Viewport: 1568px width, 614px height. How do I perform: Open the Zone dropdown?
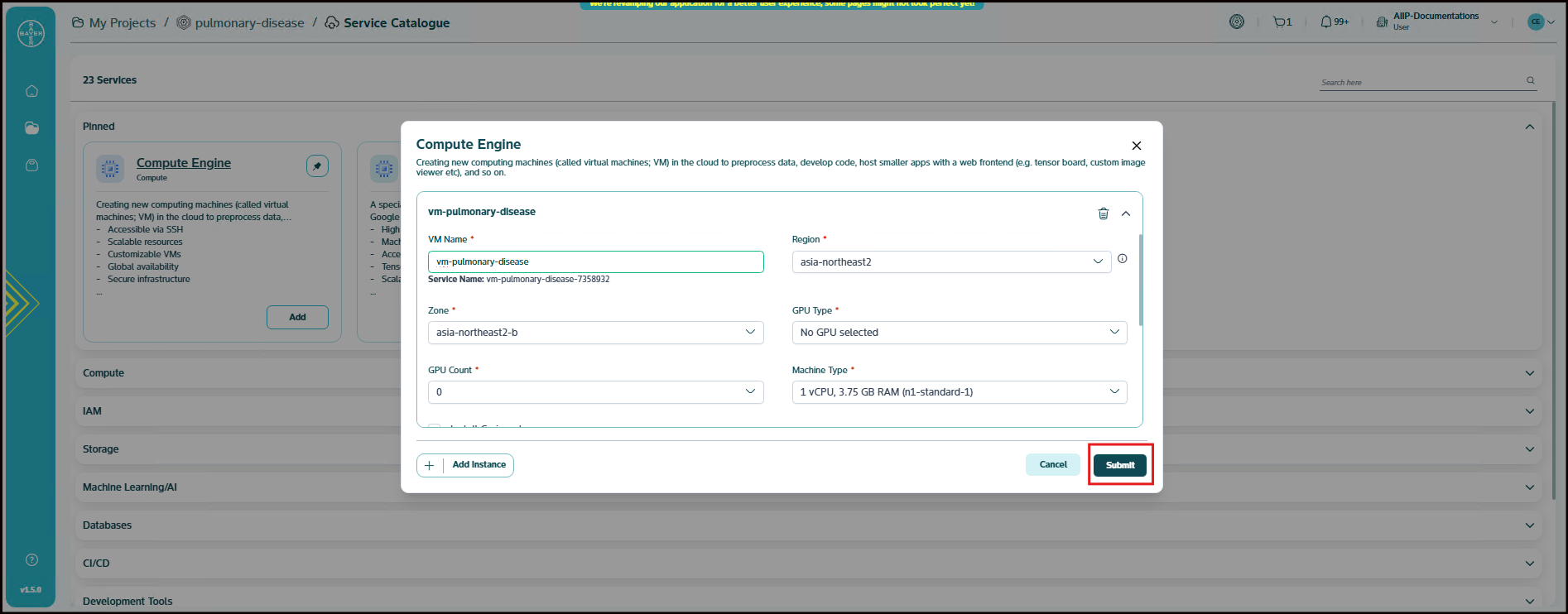(x=595, y=333)
